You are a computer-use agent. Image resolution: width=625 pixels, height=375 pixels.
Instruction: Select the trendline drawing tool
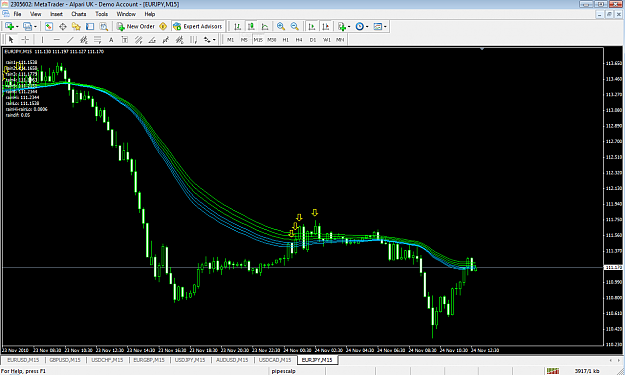pos(70,39)
